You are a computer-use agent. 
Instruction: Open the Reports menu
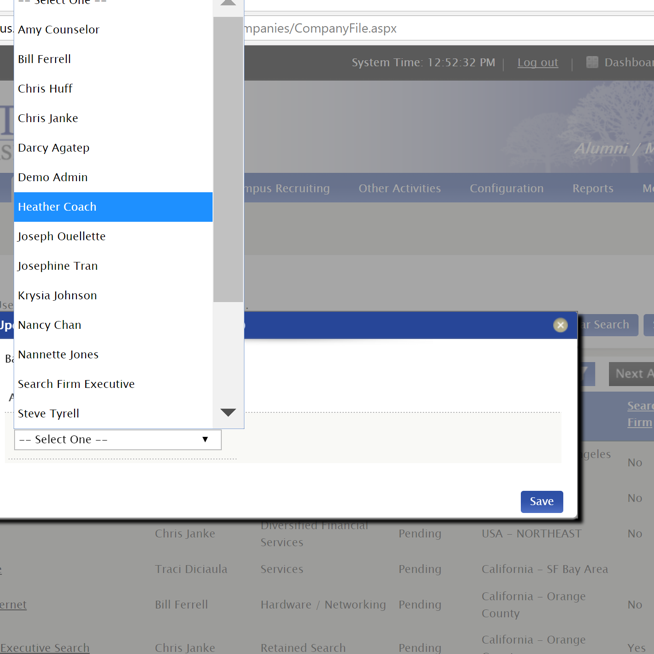click(x=593, y=189)
